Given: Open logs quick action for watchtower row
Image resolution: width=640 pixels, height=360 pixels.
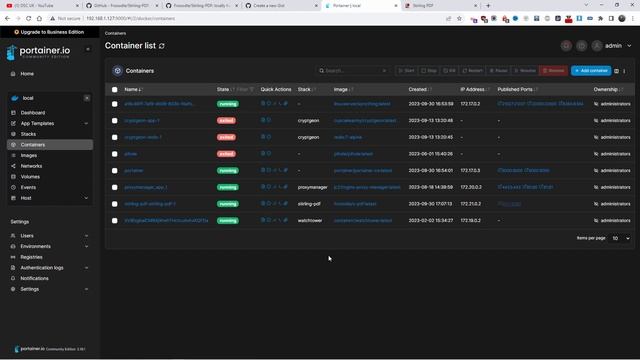Looking at the screenshot, I should 263,220.
